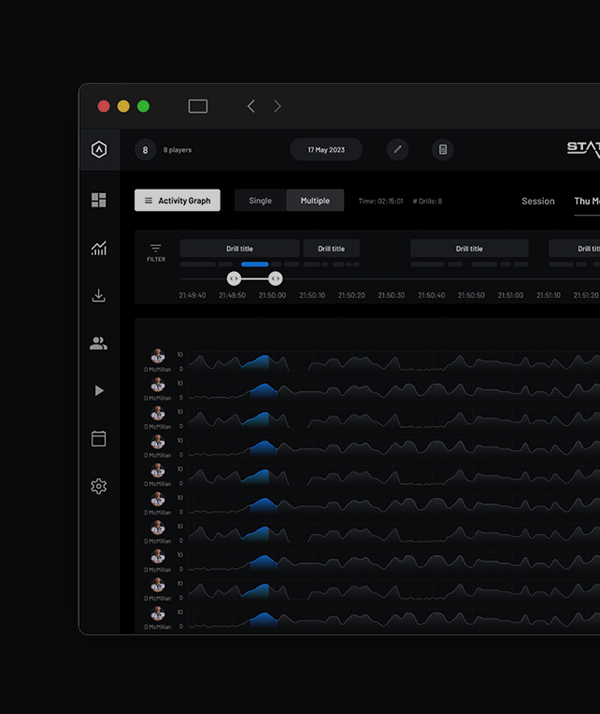Go back with the left chevron
The width and height of the screenshot is (600, 714).
[x=251, y=106]
